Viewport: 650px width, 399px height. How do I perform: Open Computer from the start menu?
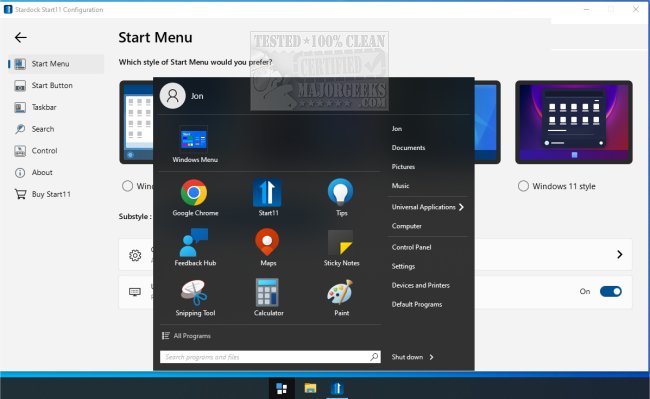tap(406, 226)
